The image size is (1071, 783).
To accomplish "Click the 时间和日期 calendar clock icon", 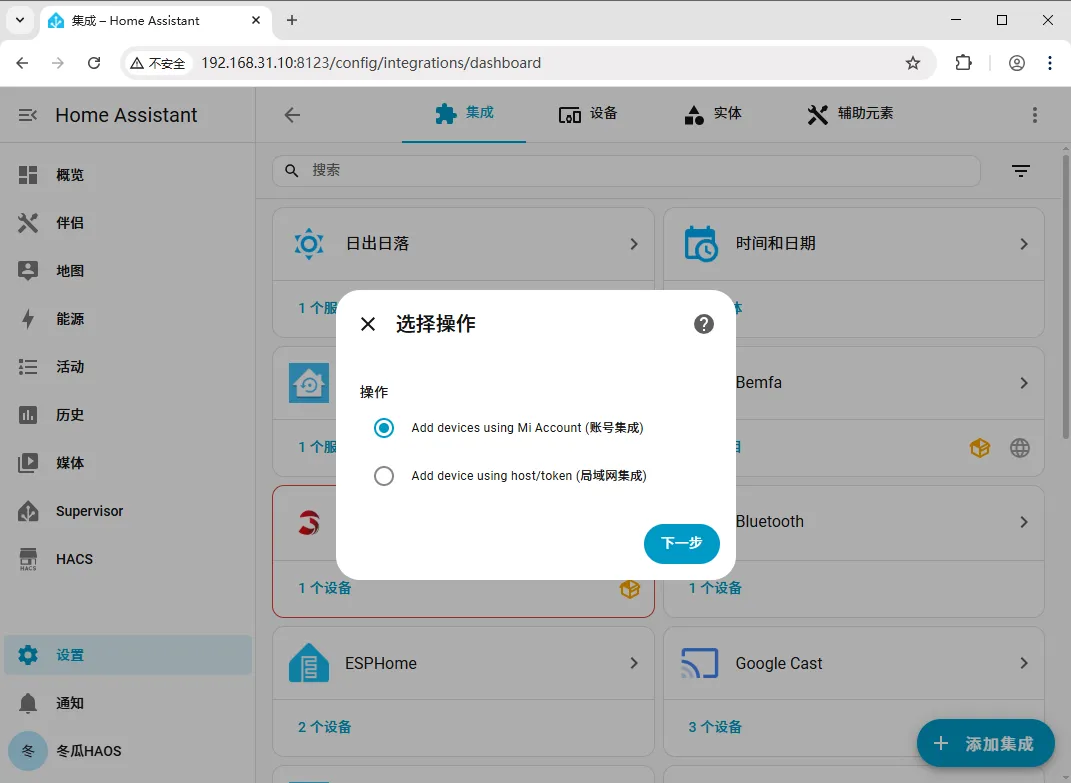I will [x=700, y=243].
